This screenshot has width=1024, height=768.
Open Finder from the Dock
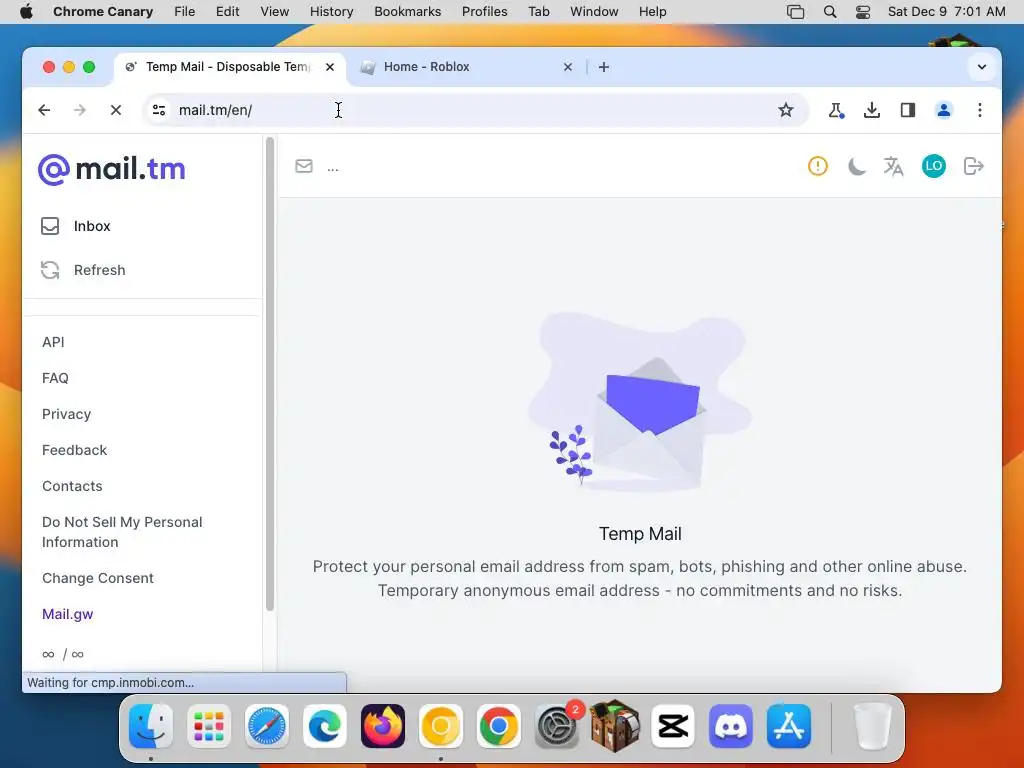click(x=151, y=726)
